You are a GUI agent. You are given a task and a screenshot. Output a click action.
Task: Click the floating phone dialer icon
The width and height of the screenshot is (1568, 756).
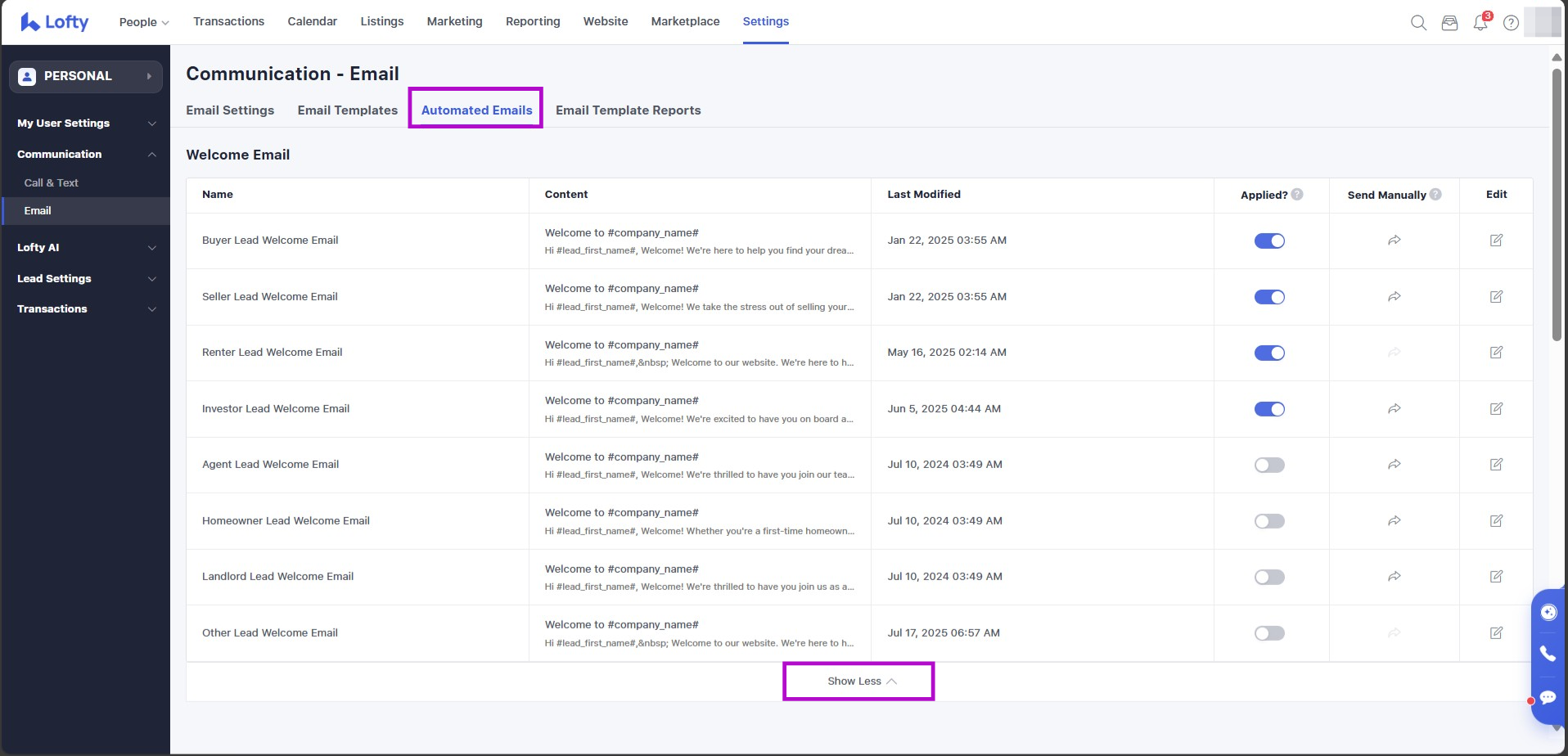pyautogui.click(x=1548, y=653)
